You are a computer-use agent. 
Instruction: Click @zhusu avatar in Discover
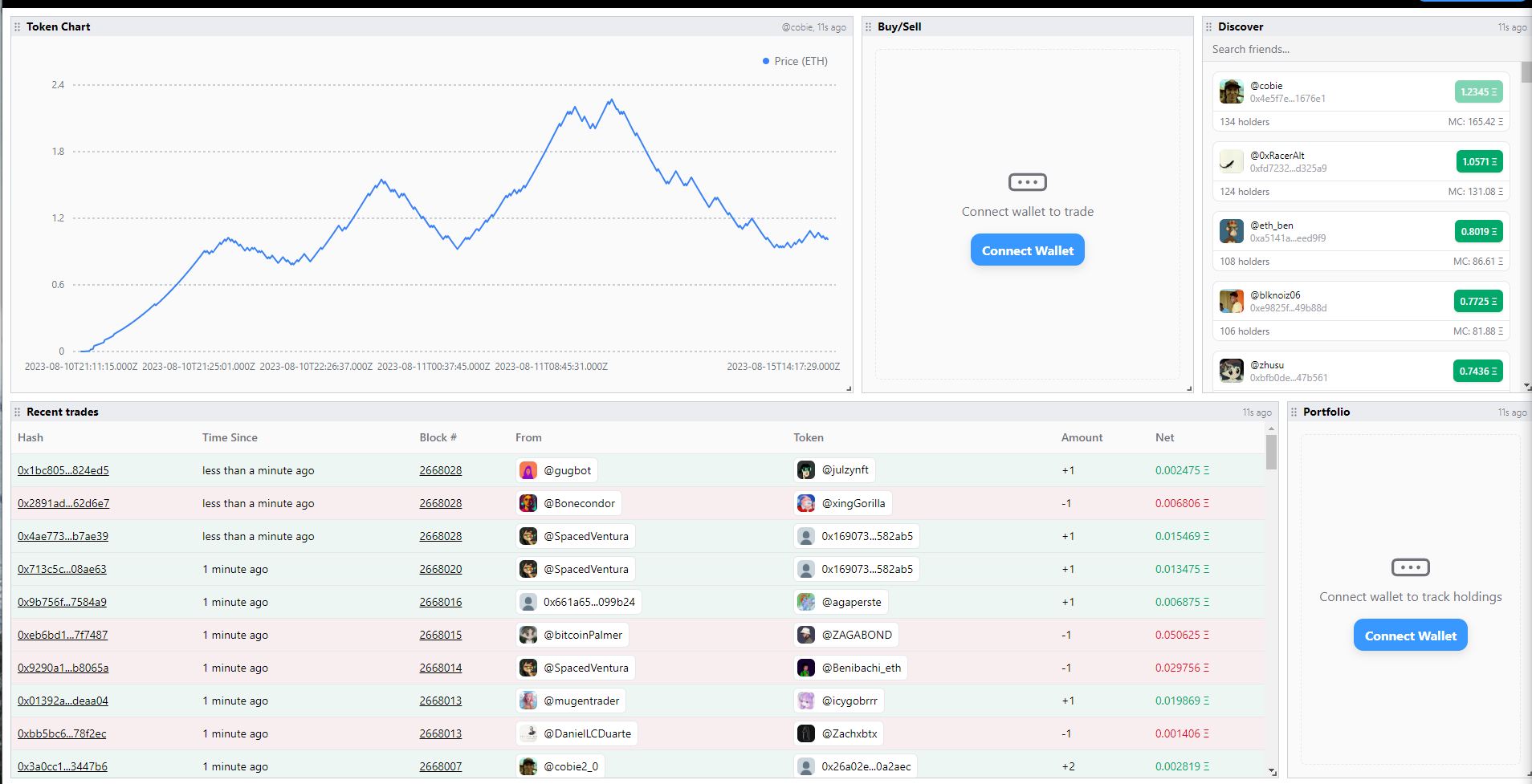1232,371
